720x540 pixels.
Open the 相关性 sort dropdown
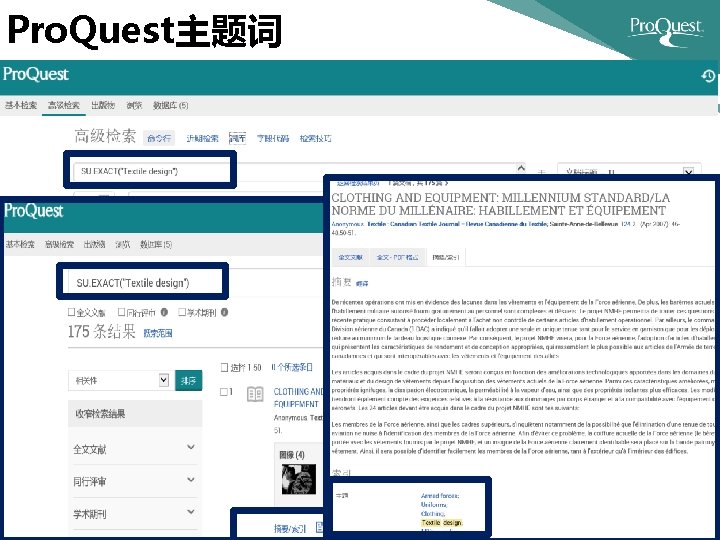coord(119,380)
